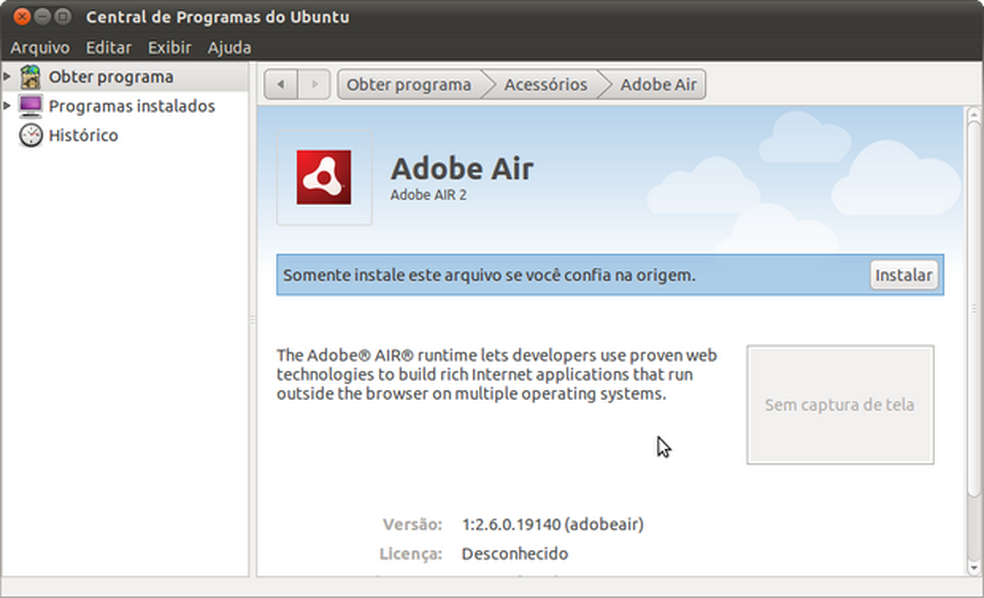The width and height of the screenshot is (984, 598).
Task: Open the Ajuda menu
Action: pos(230,47)
